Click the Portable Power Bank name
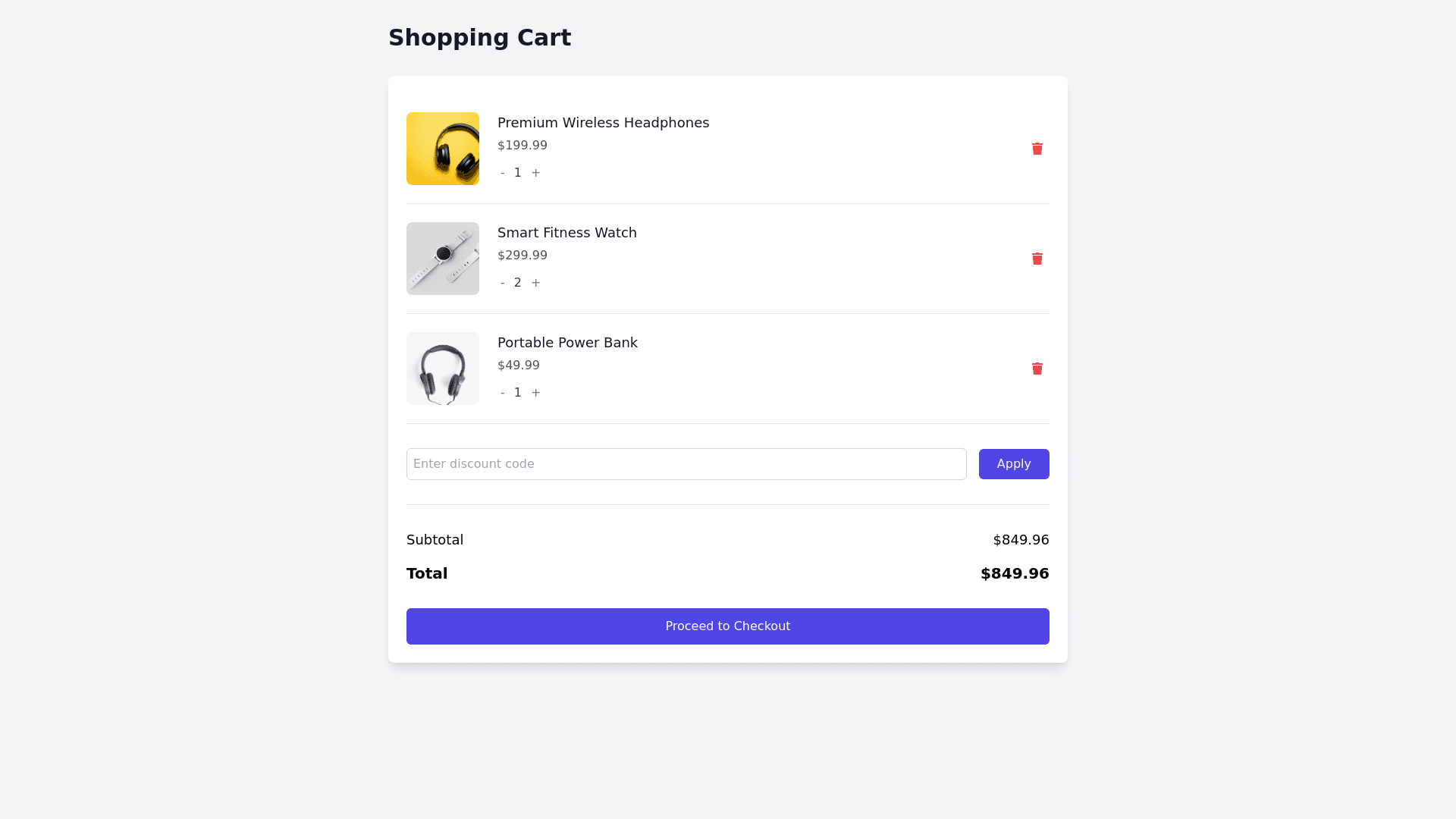The width and height of the screenshot is (1456, 819). 567,343
